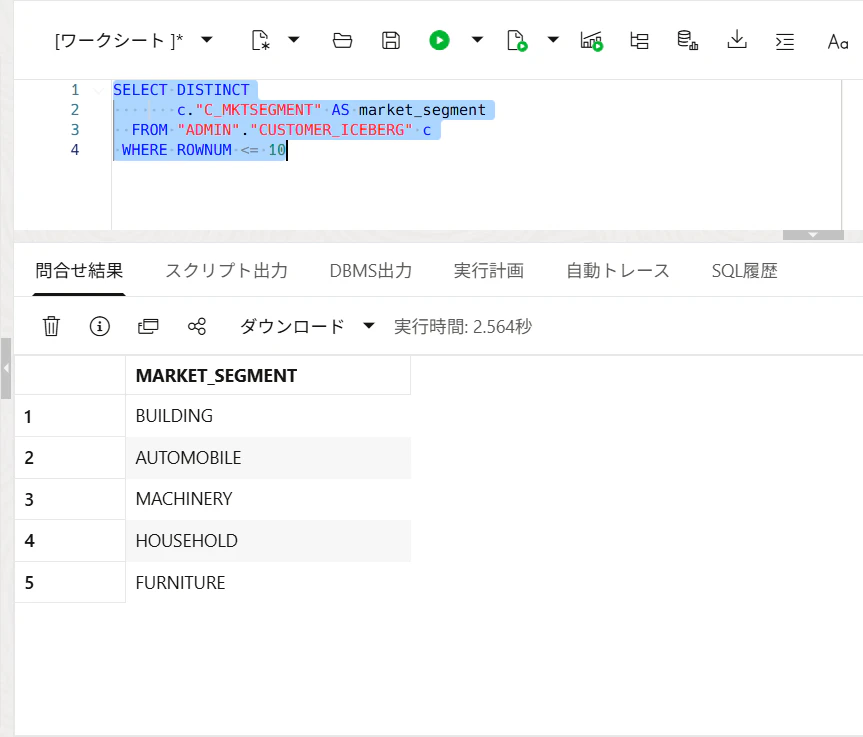
Task: Select the AUTOMOBILE cell
Action: coord(268,457)
